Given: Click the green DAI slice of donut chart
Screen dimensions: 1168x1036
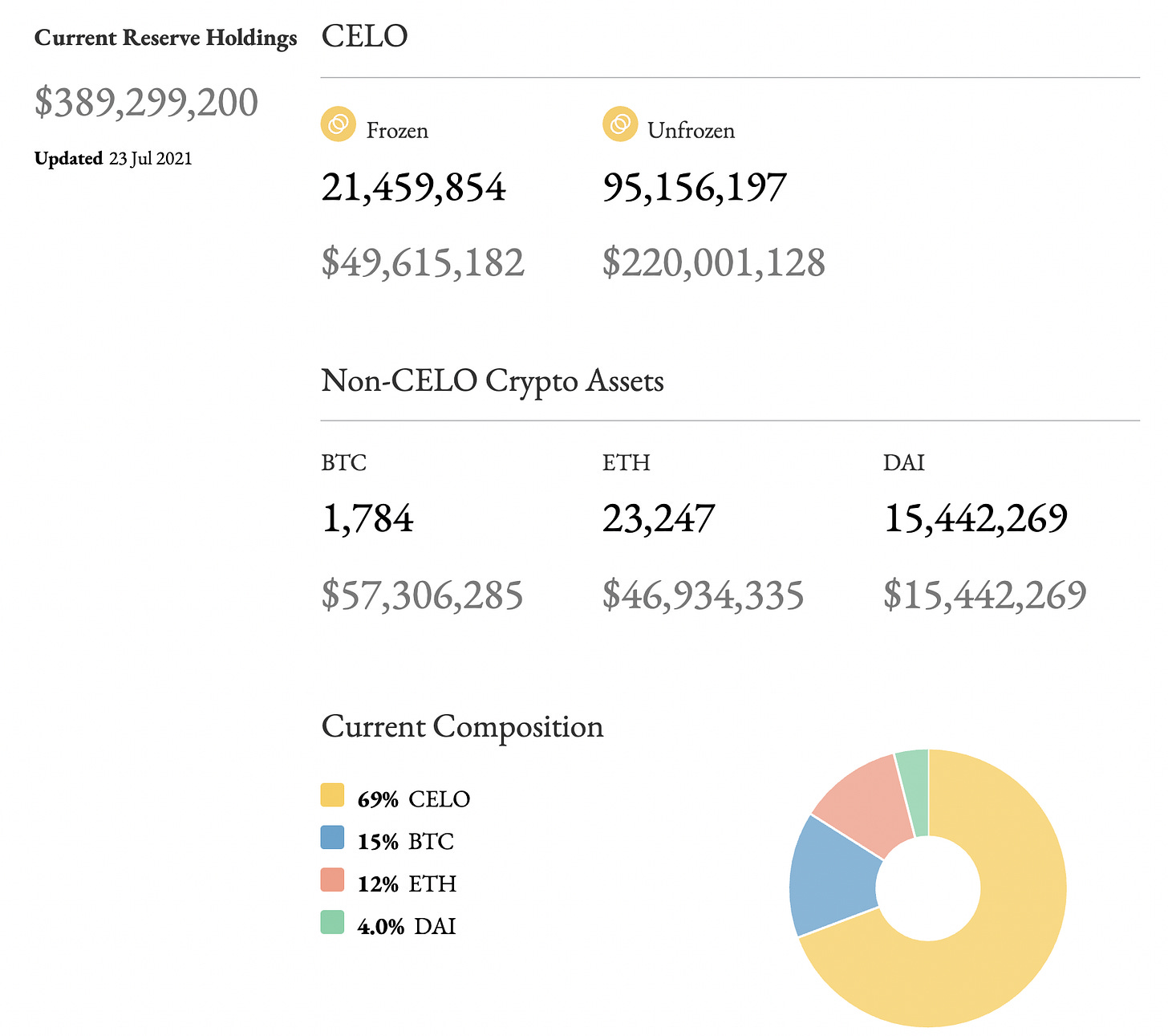Looking at the screenshot, I should coord(915,790).
